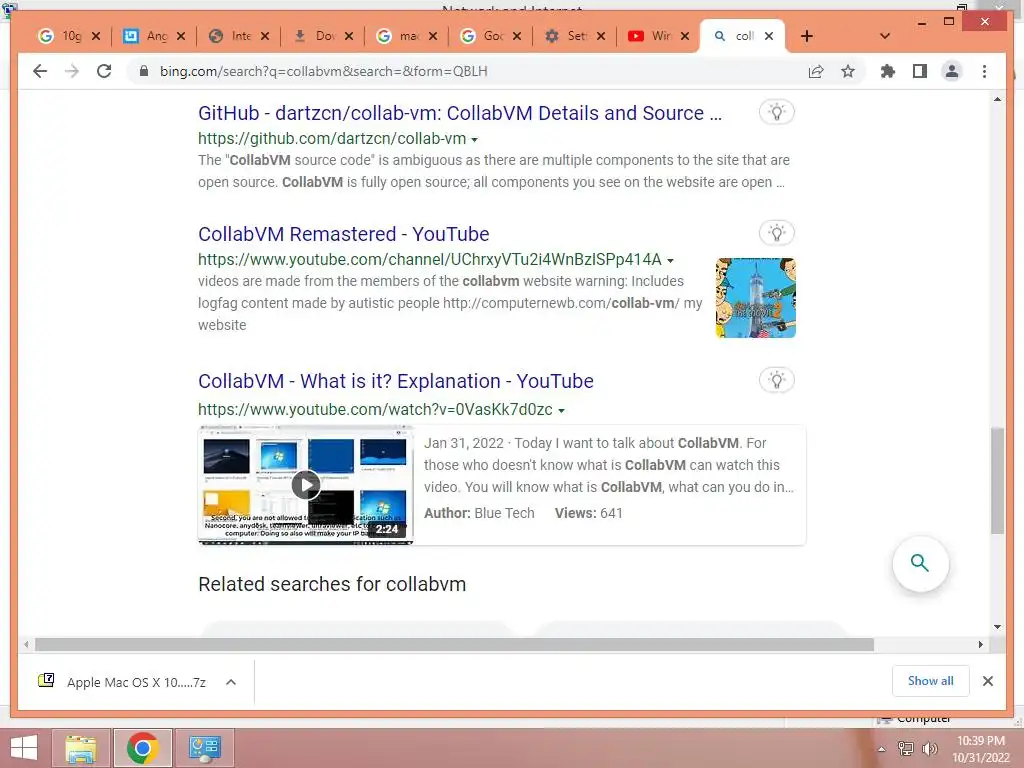The width and height of the screenshot is (1024, 768).
Task: Close the Settings tab
Action: tap(601, 36)
